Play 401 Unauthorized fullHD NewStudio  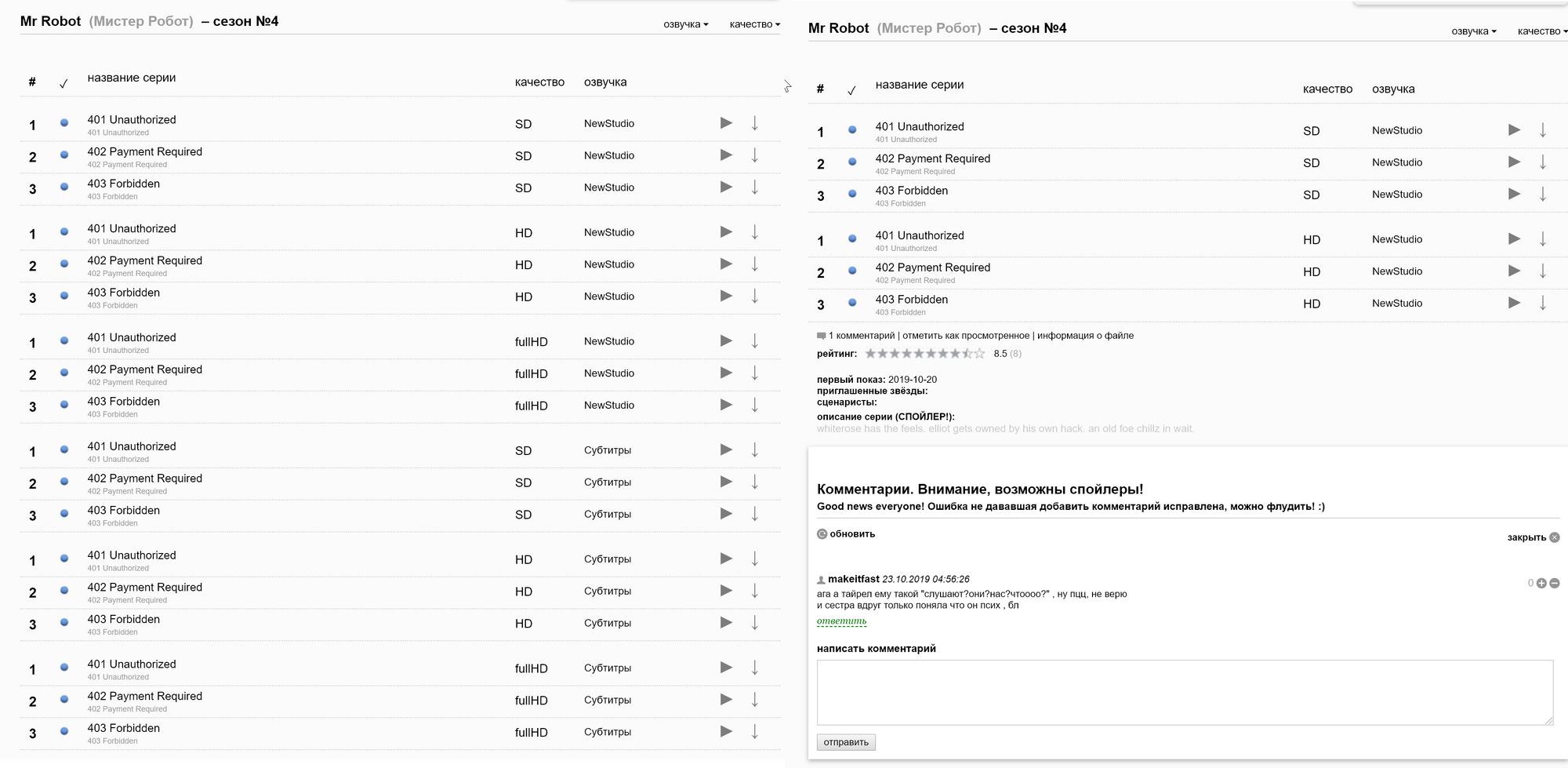point(726,341)
